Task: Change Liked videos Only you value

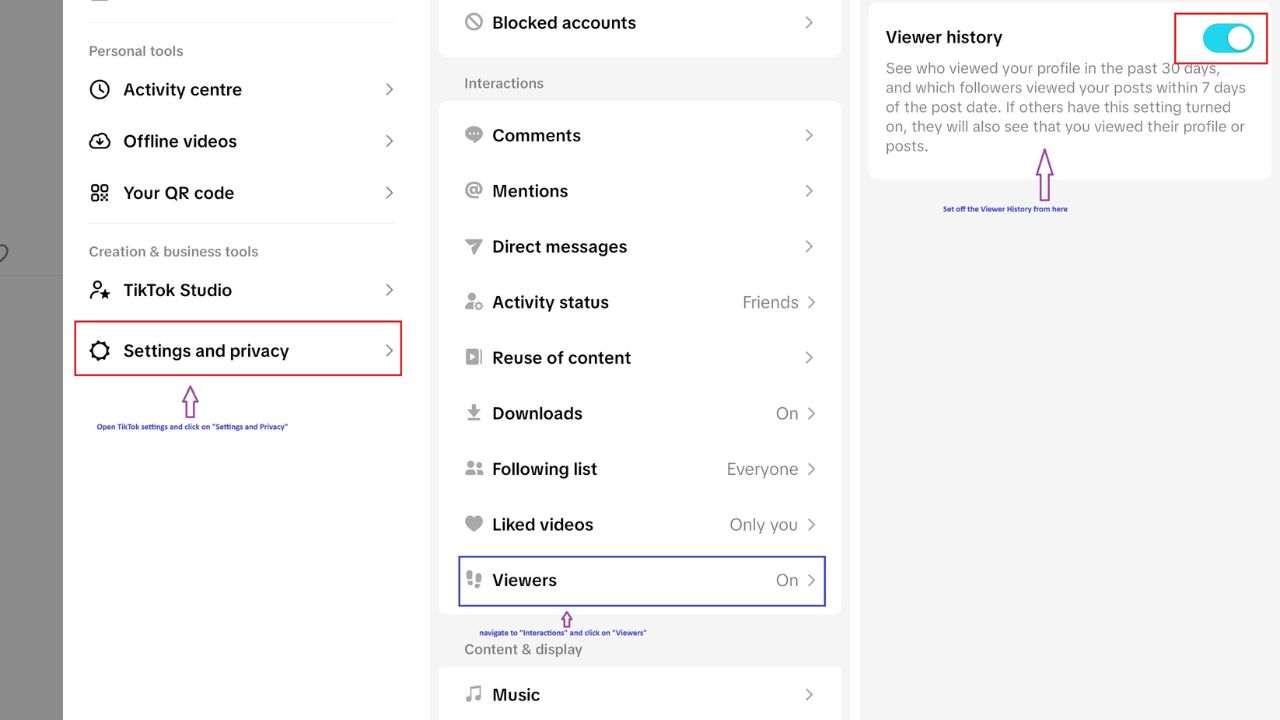Action: click(763, 524)
